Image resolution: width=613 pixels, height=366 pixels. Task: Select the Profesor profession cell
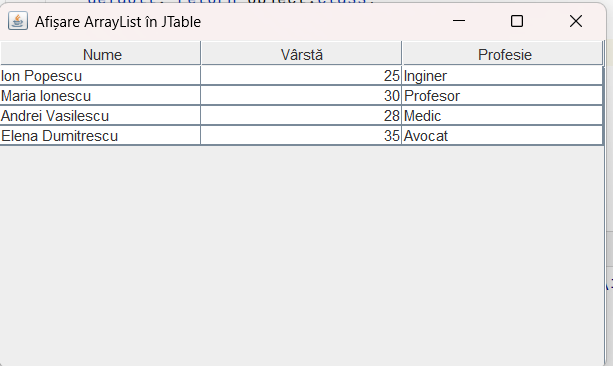tap(502, 95)
